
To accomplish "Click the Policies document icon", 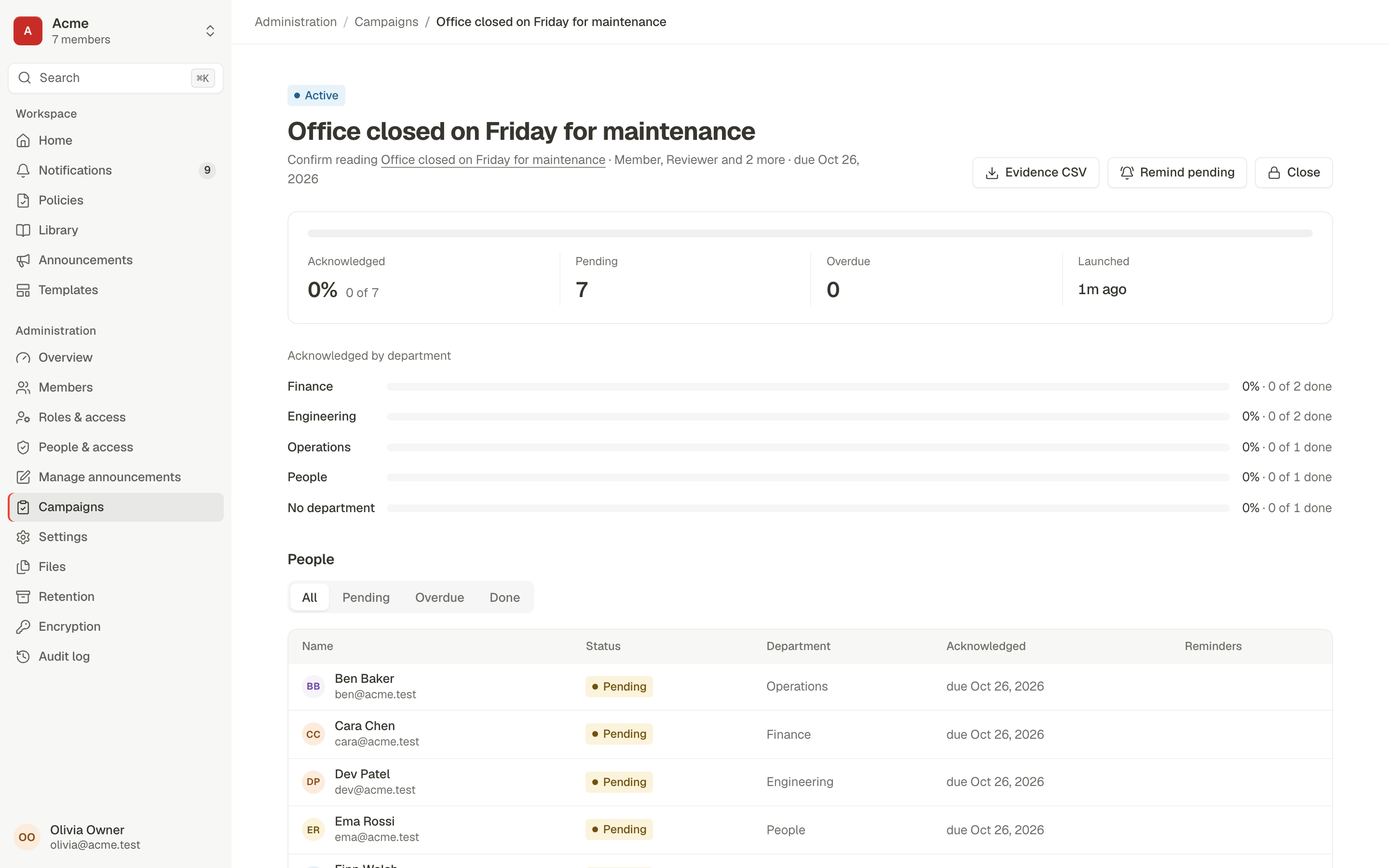I will (x=23, y=200).
